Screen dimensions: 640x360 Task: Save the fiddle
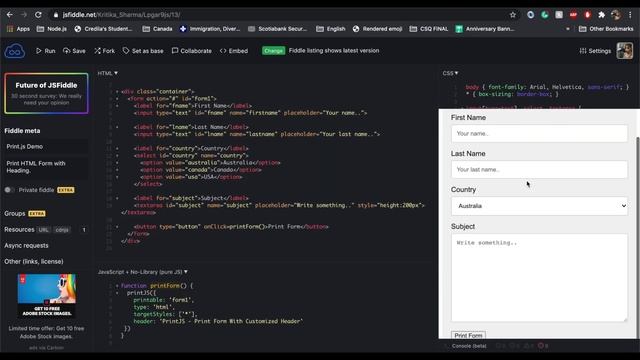pyautogui.click(x=74, y=51)
